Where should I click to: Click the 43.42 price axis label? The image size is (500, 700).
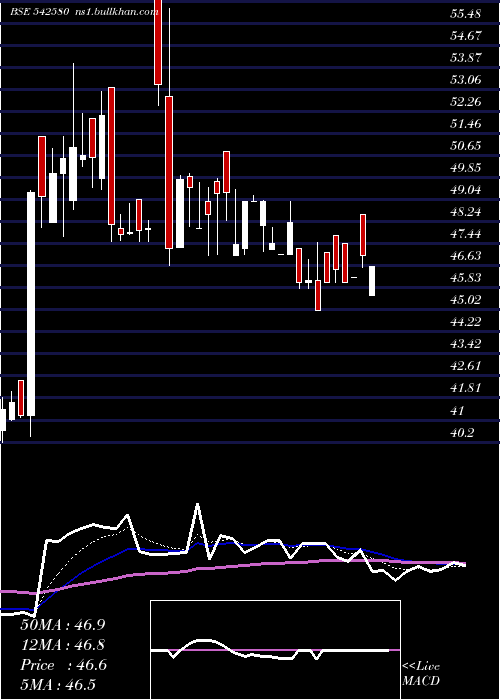click(x=466, y=344)
